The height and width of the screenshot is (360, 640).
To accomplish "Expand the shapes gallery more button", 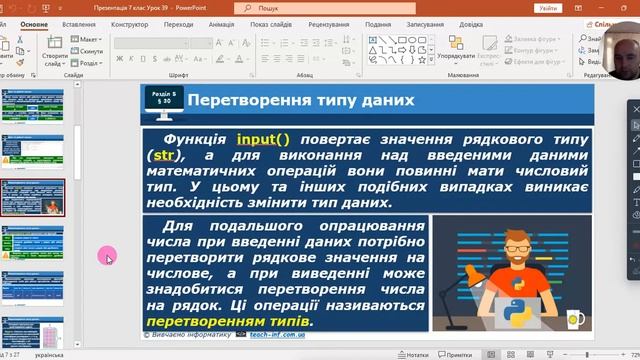I will click(x=431, y=60).
